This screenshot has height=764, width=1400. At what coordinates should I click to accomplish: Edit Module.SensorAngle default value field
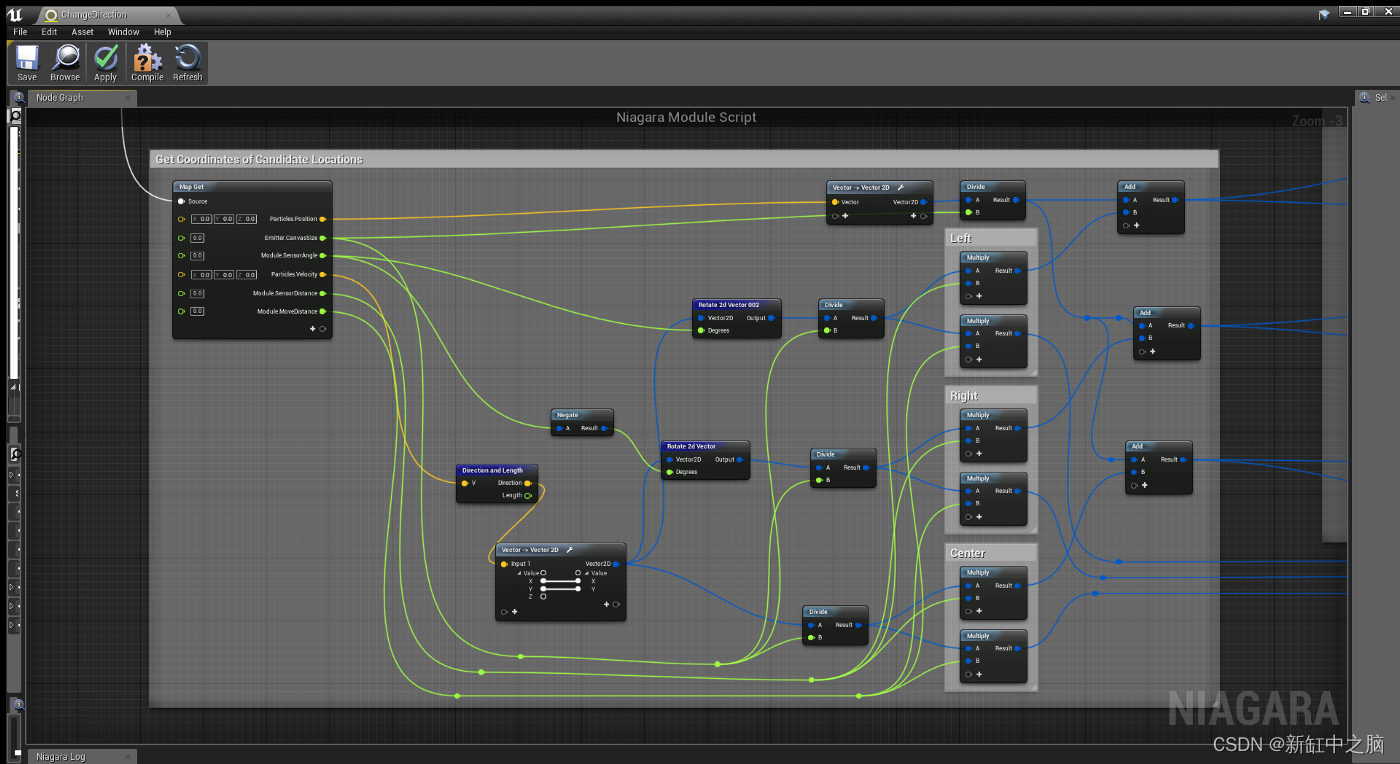tap(197, 256)
